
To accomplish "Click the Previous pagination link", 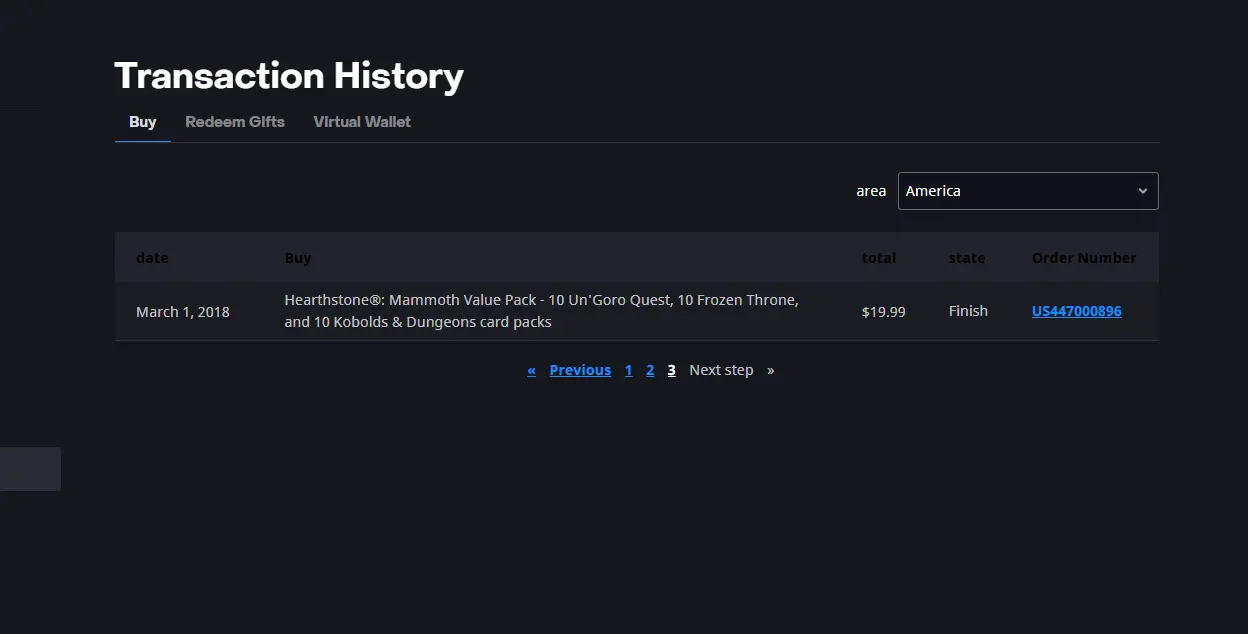I will [580, 370].
